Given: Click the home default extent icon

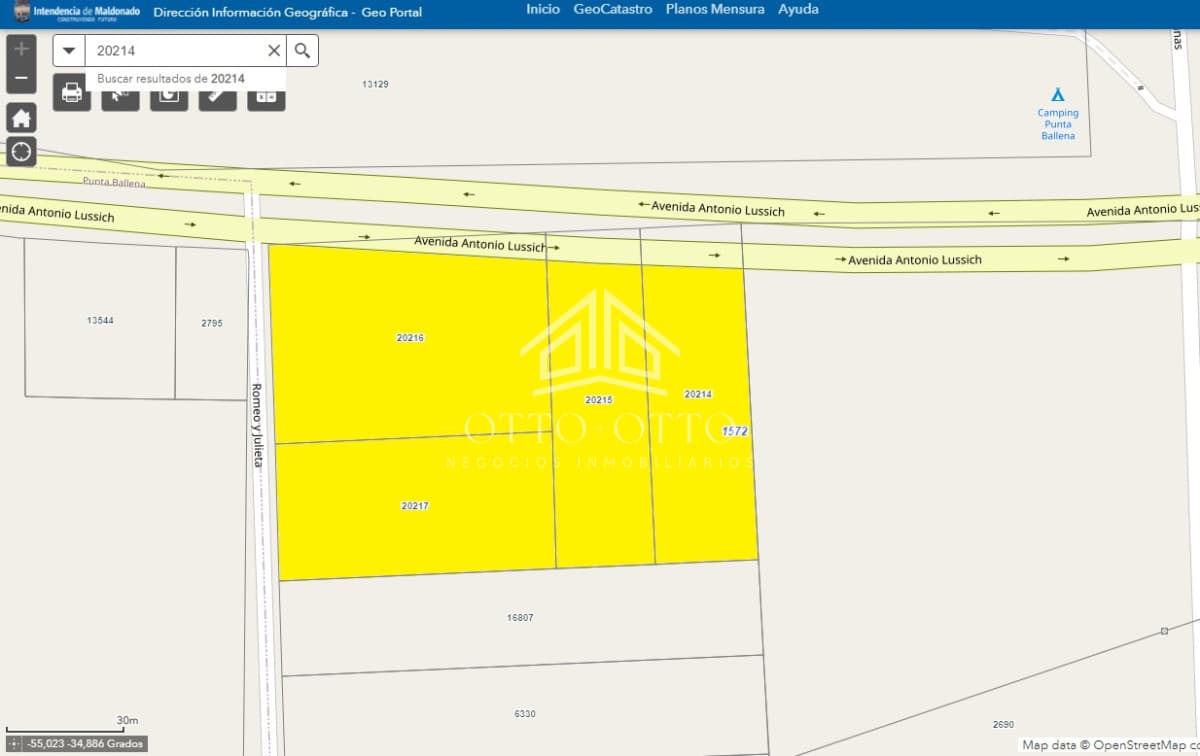Looking at the screenshot, I should 21,118.
